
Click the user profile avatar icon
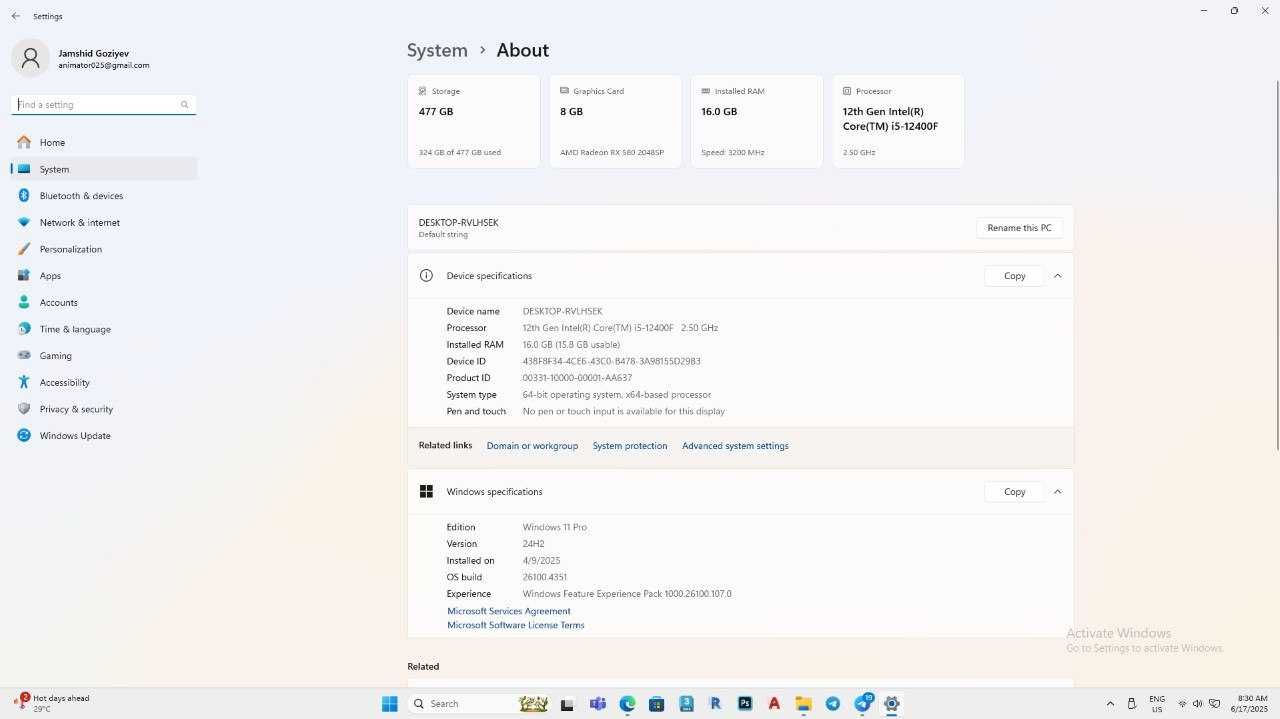coord(30,58)
